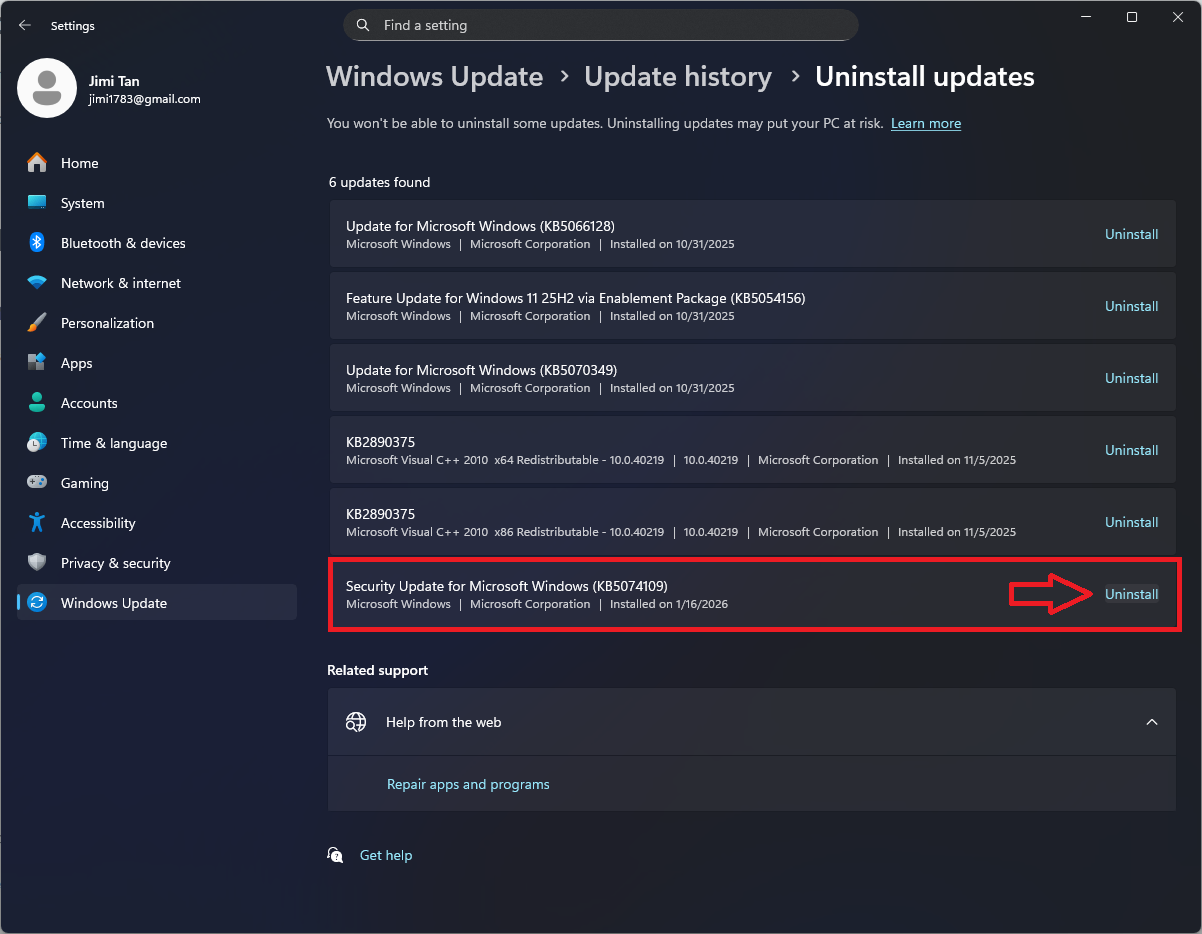Uninstall update KB5066128
This screenshot has width=1202, height=934.
(1131, 234)
